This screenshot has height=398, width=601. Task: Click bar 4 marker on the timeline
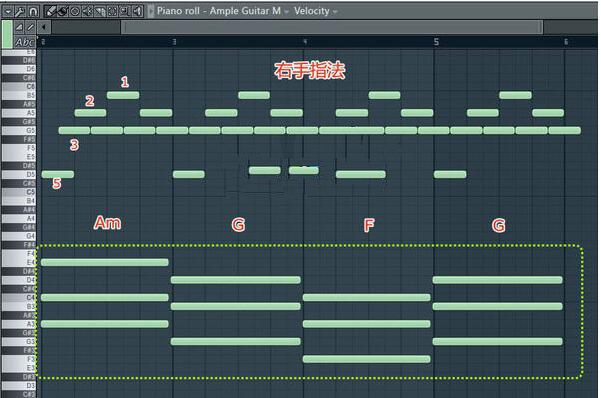coord(305,42)
